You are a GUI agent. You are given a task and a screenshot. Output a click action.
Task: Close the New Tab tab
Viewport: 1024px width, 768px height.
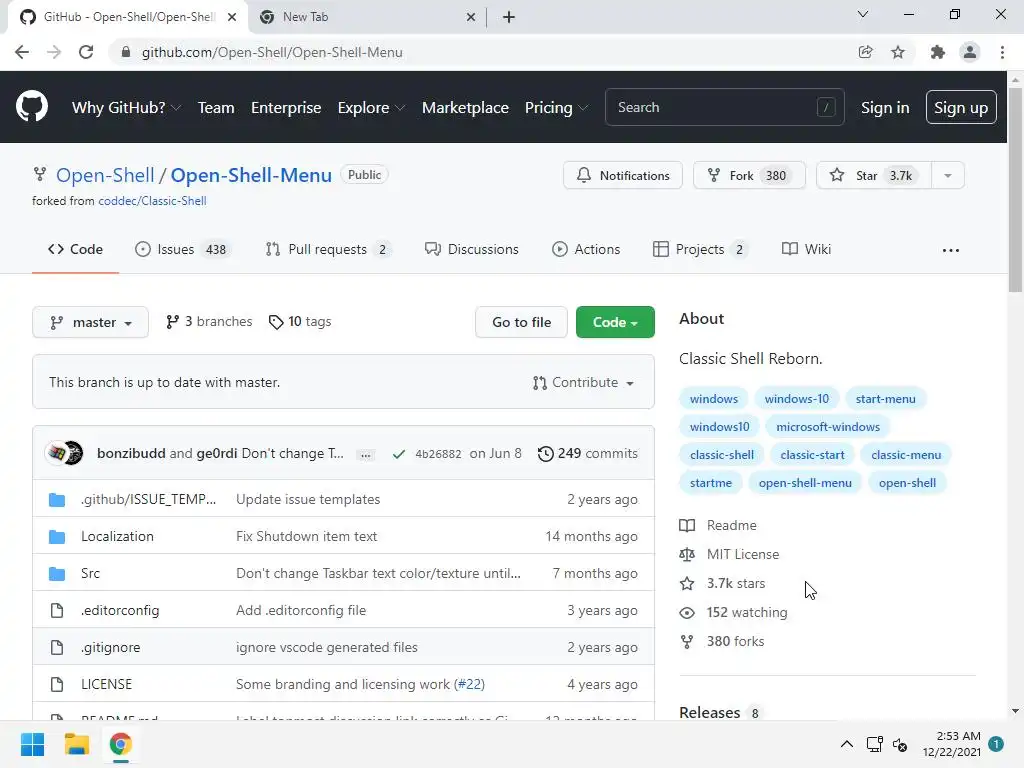471,17
